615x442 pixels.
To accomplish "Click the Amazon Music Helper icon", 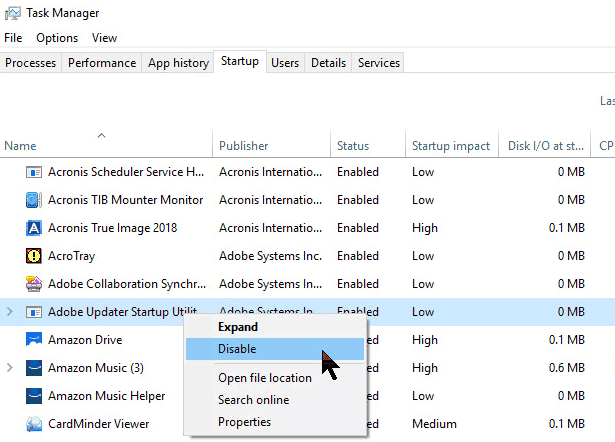I will tap(34, 396).
